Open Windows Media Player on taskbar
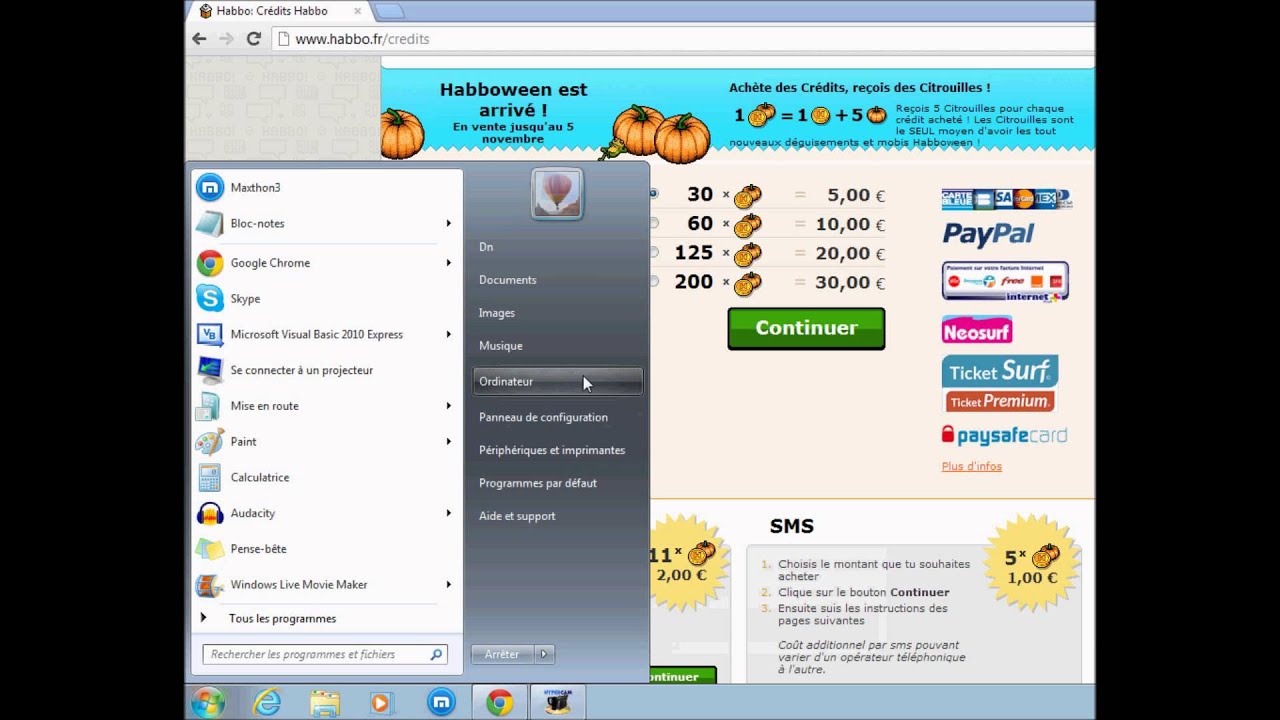1280x720 pixels. coord(380,703)
